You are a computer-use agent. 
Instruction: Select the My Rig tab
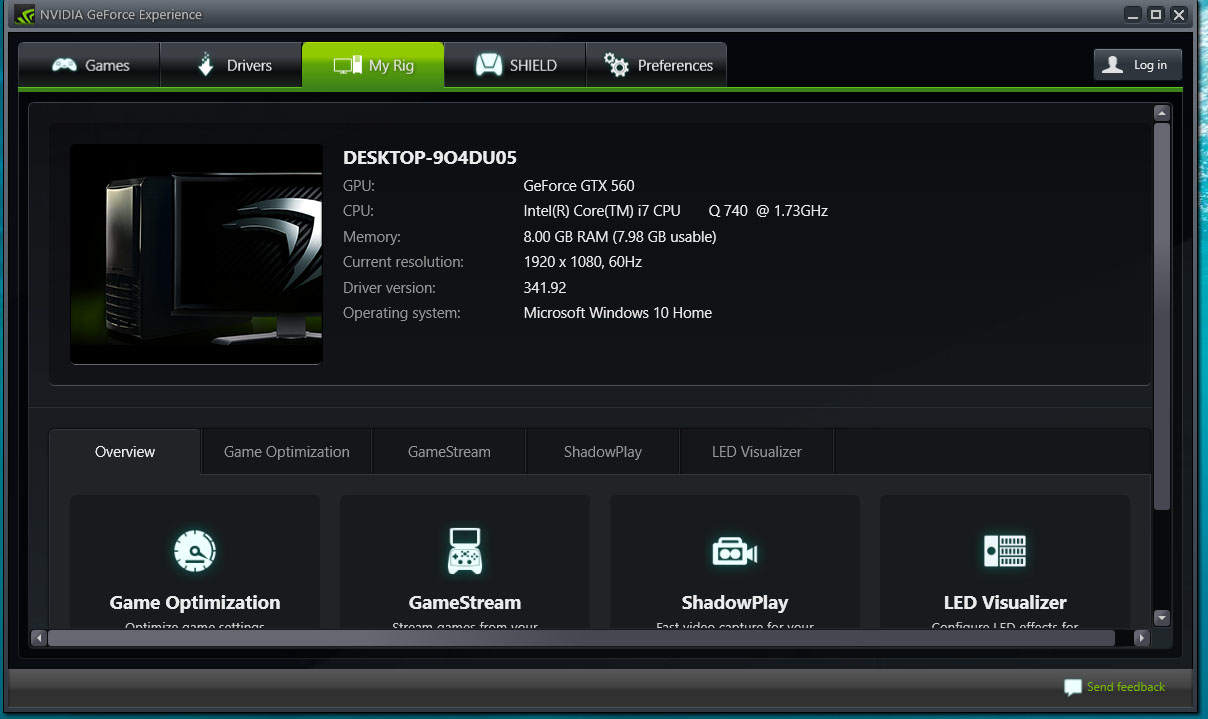pos(373,65)
